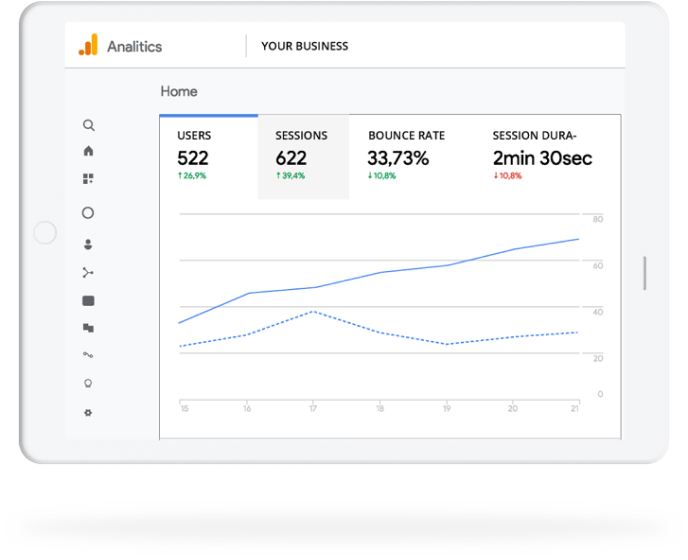Open admin settings gear icon
Image resolution: width=688 pixels, height=560 pixels.
[x=88, y=413]
